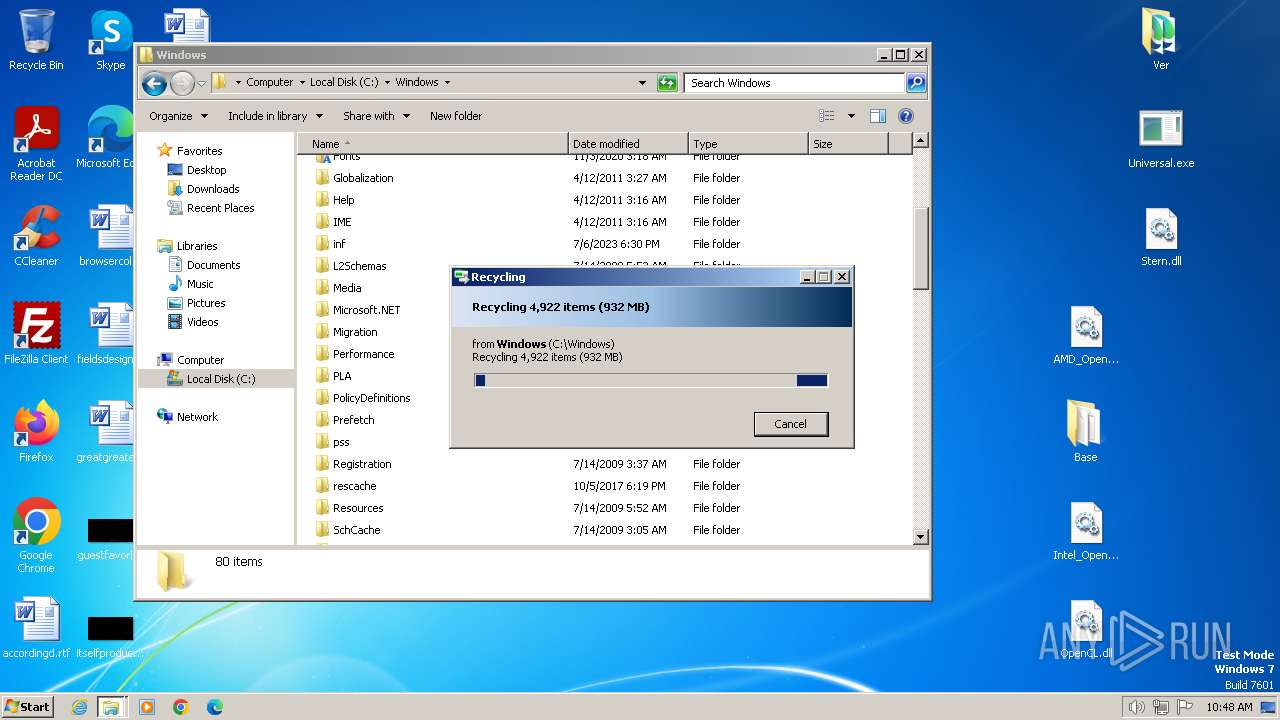Screen dimensions: 1280x720
Task: Select the Globalization folder
Action: [363, 178]
